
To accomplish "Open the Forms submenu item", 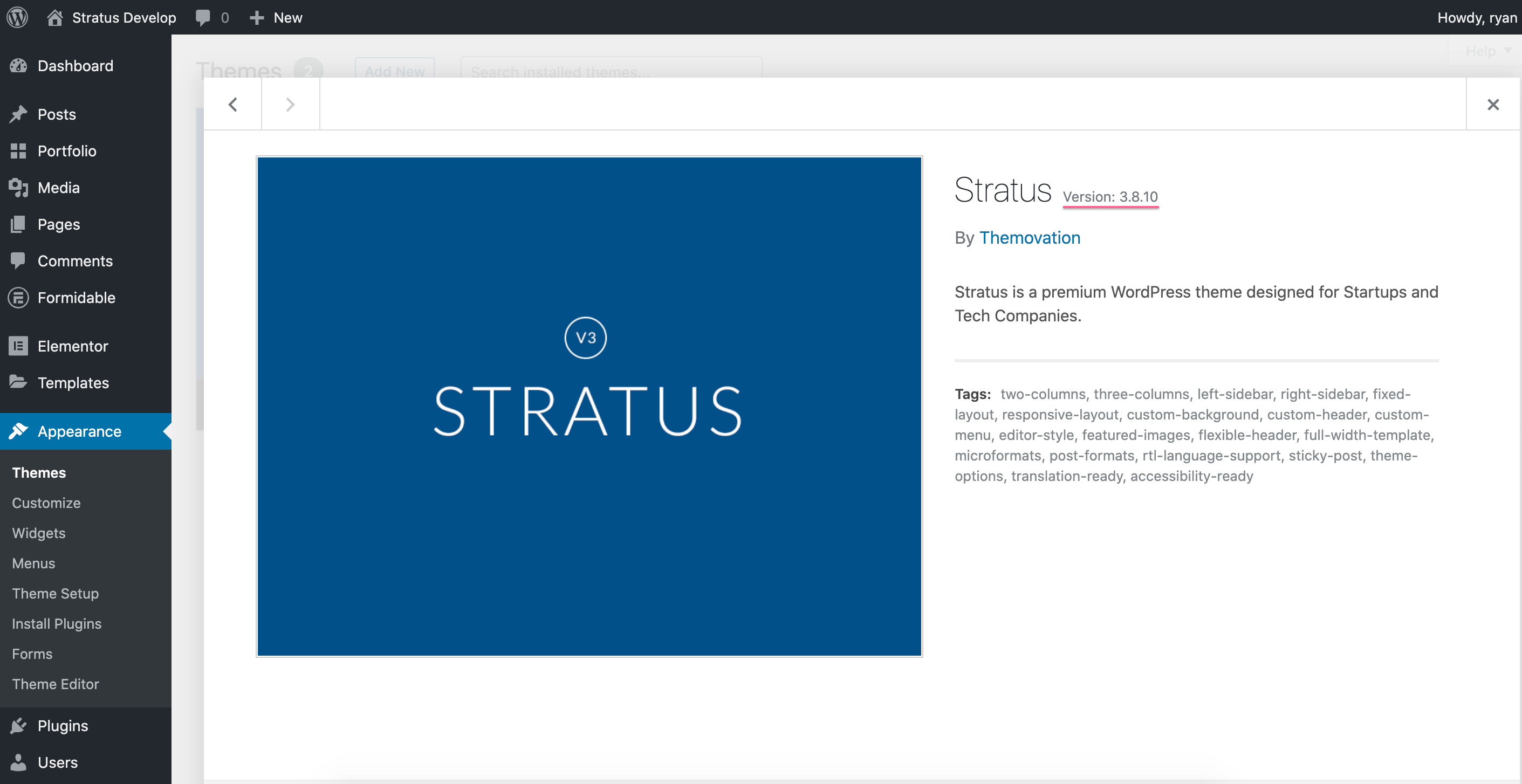I will 32,654.
